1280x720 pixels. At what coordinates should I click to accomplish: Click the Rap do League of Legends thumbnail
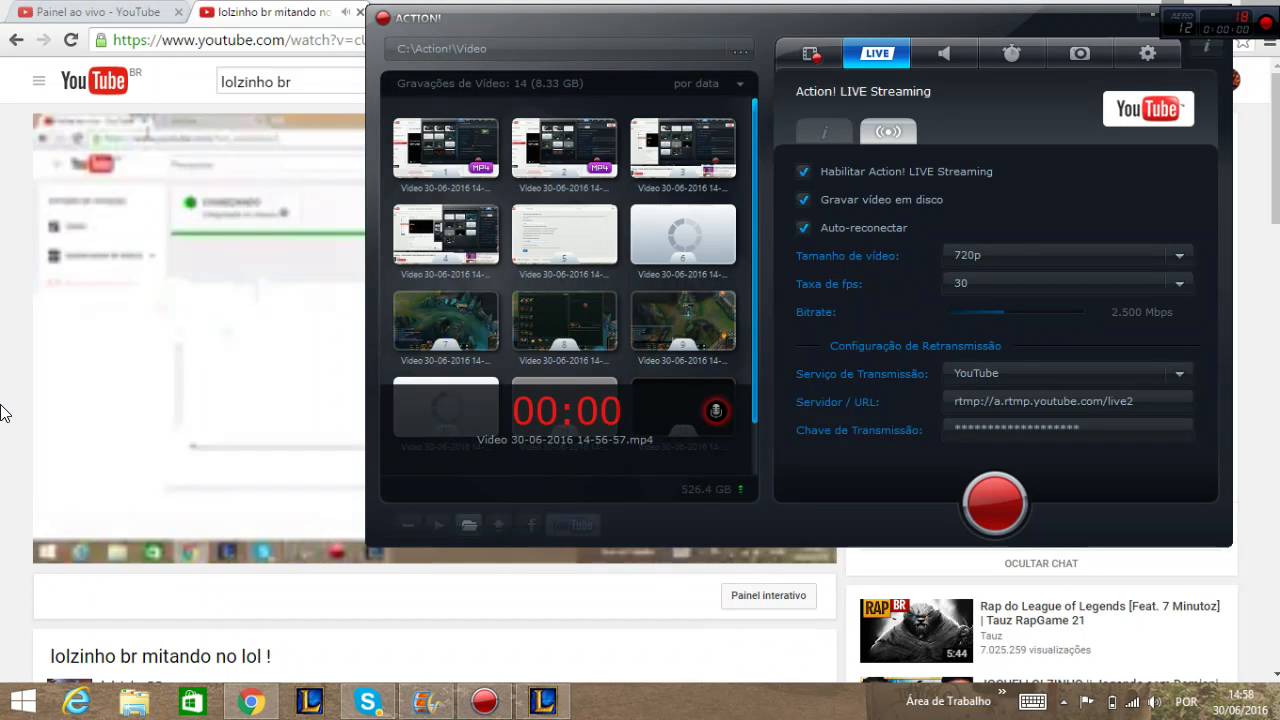916,630
